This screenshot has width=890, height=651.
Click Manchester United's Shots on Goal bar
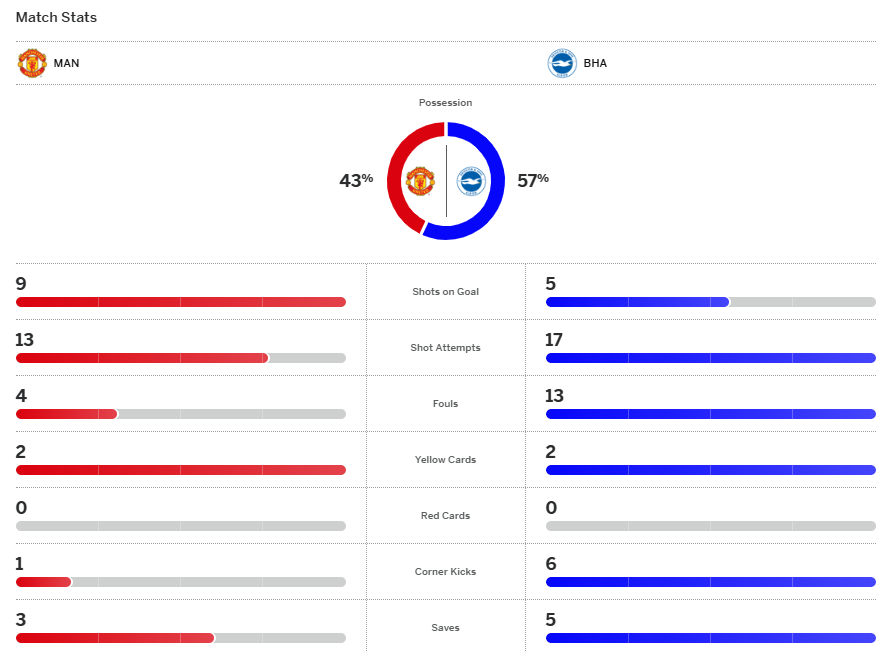click(180, 302)
